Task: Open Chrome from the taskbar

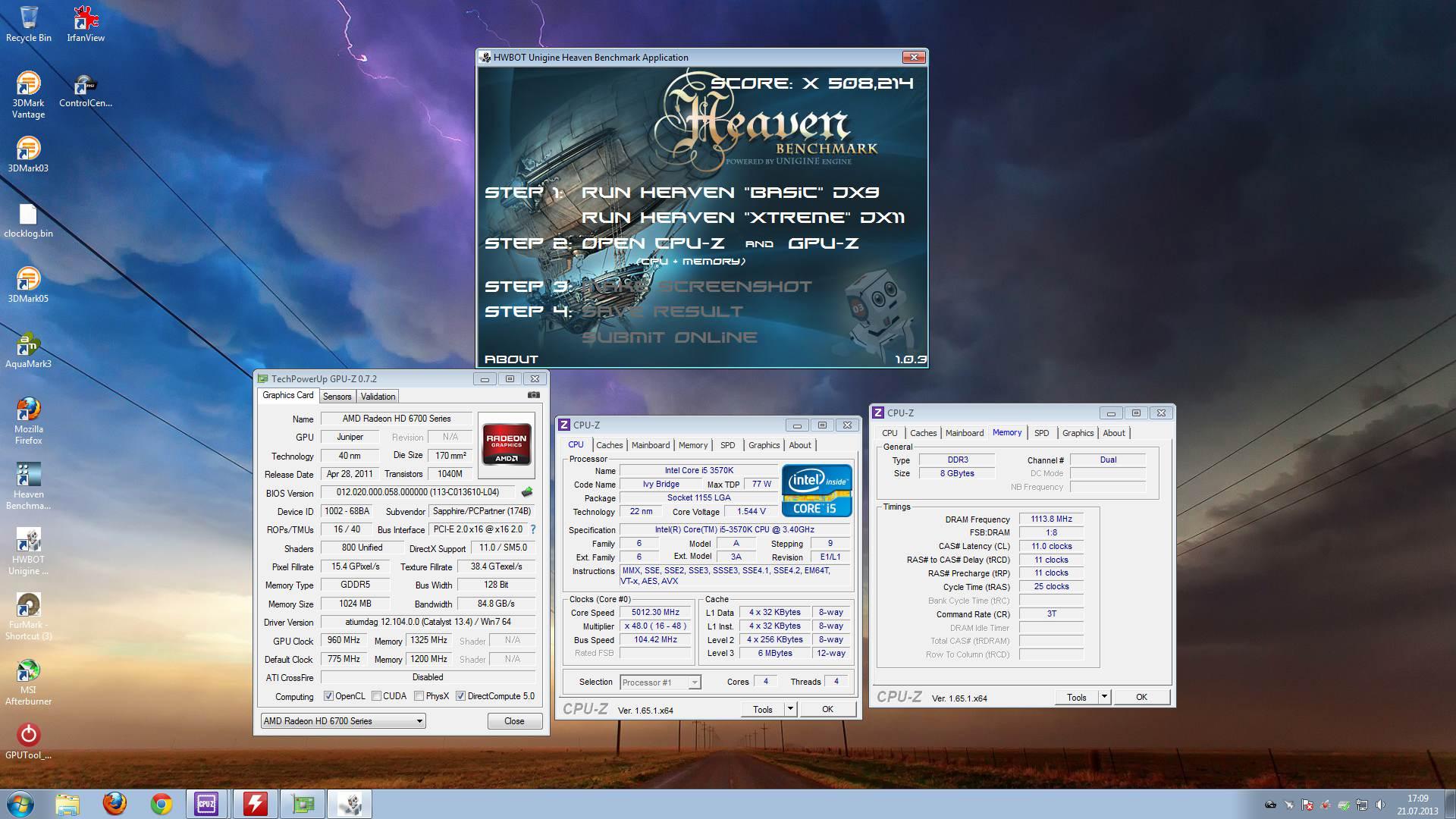Action: point(161,803)
